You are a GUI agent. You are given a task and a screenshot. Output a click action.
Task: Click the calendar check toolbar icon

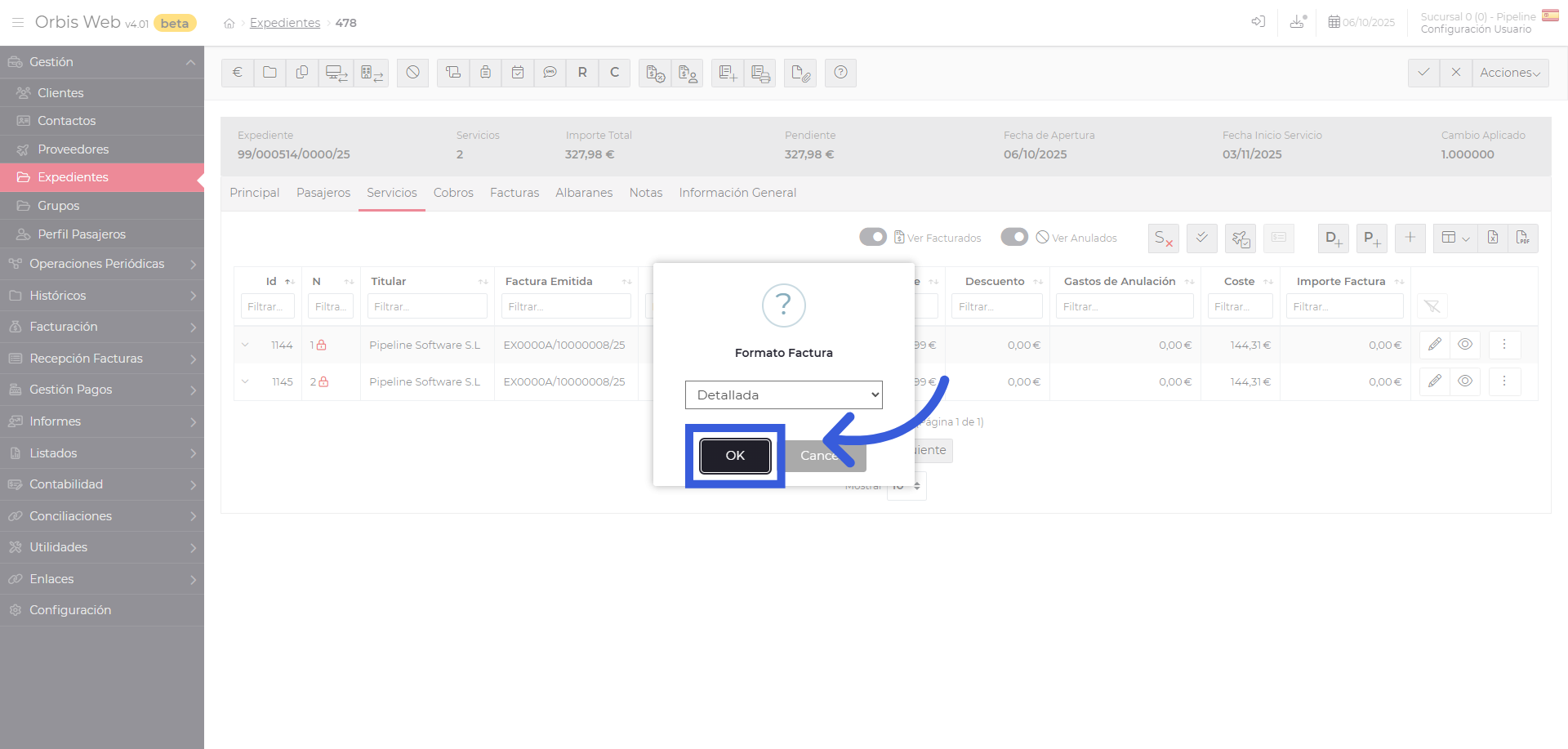click(x=518, y=73)
